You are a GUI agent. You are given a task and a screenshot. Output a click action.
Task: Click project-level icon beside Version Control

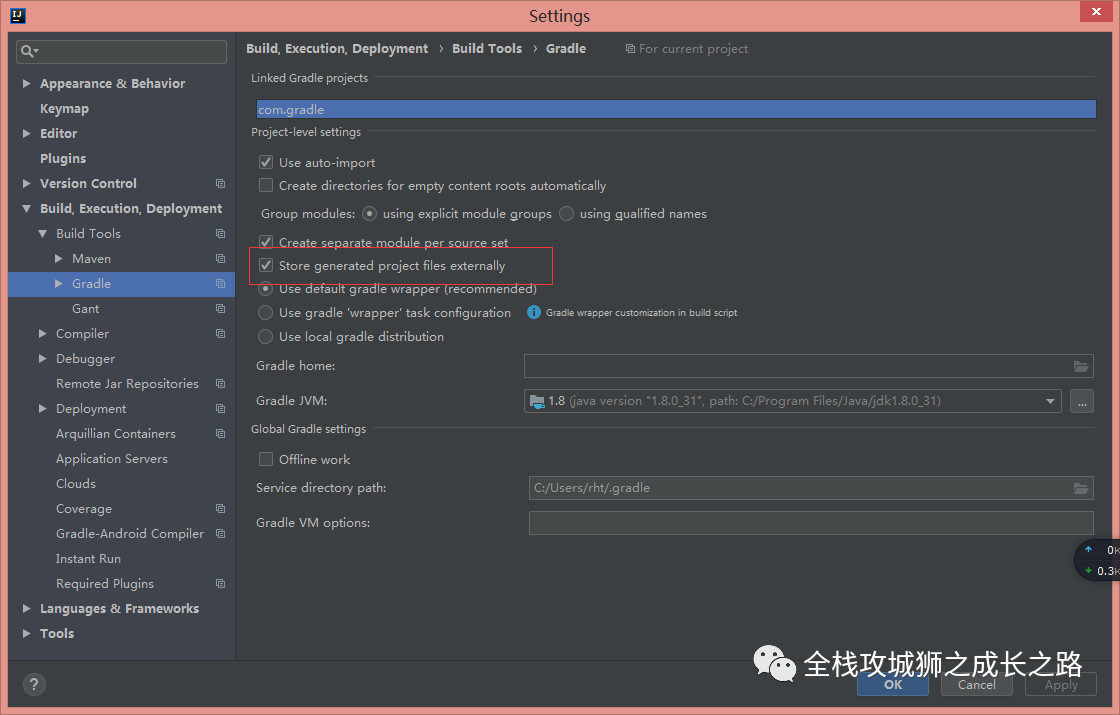(221, 184)
